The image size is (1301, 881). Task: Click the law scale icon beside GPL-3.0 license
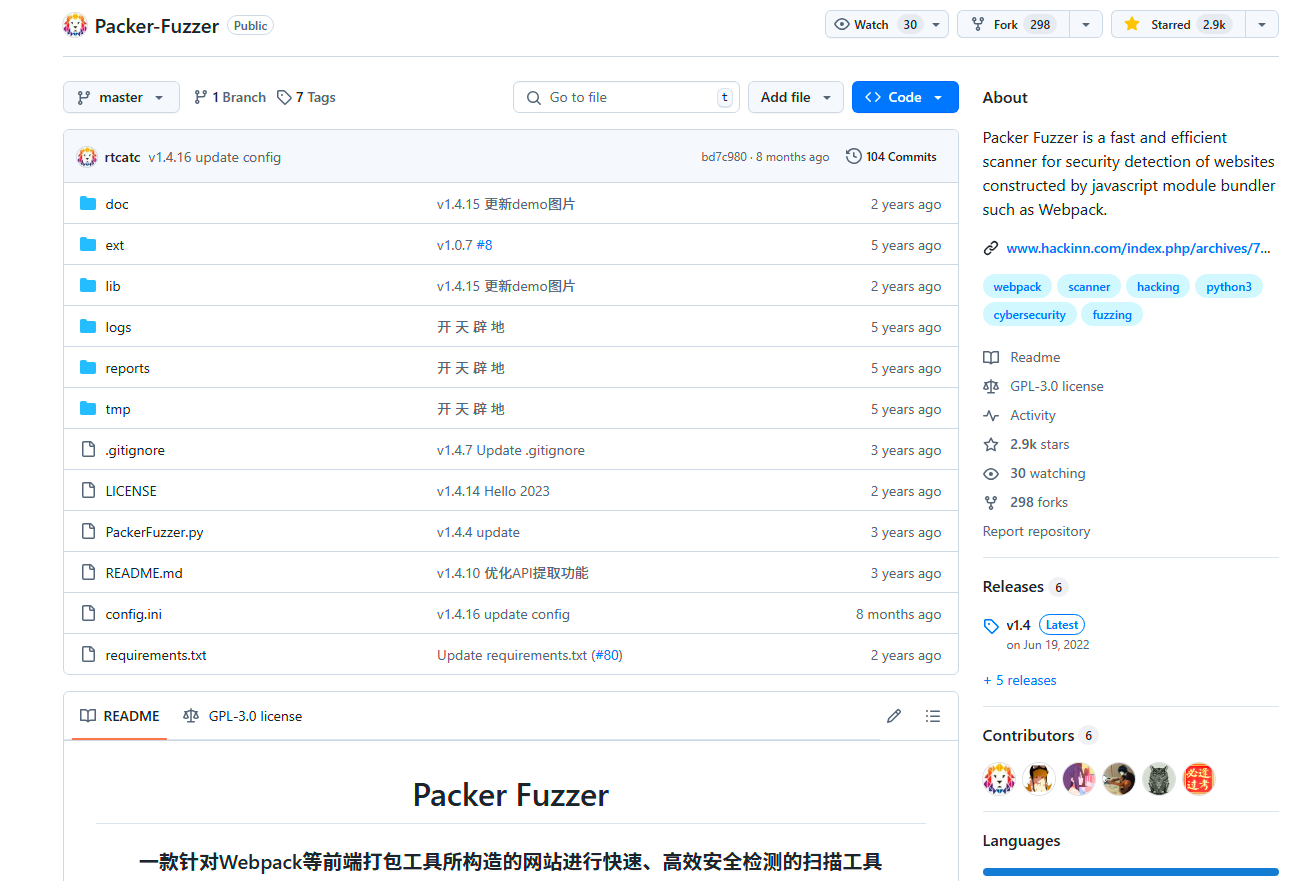991,386
